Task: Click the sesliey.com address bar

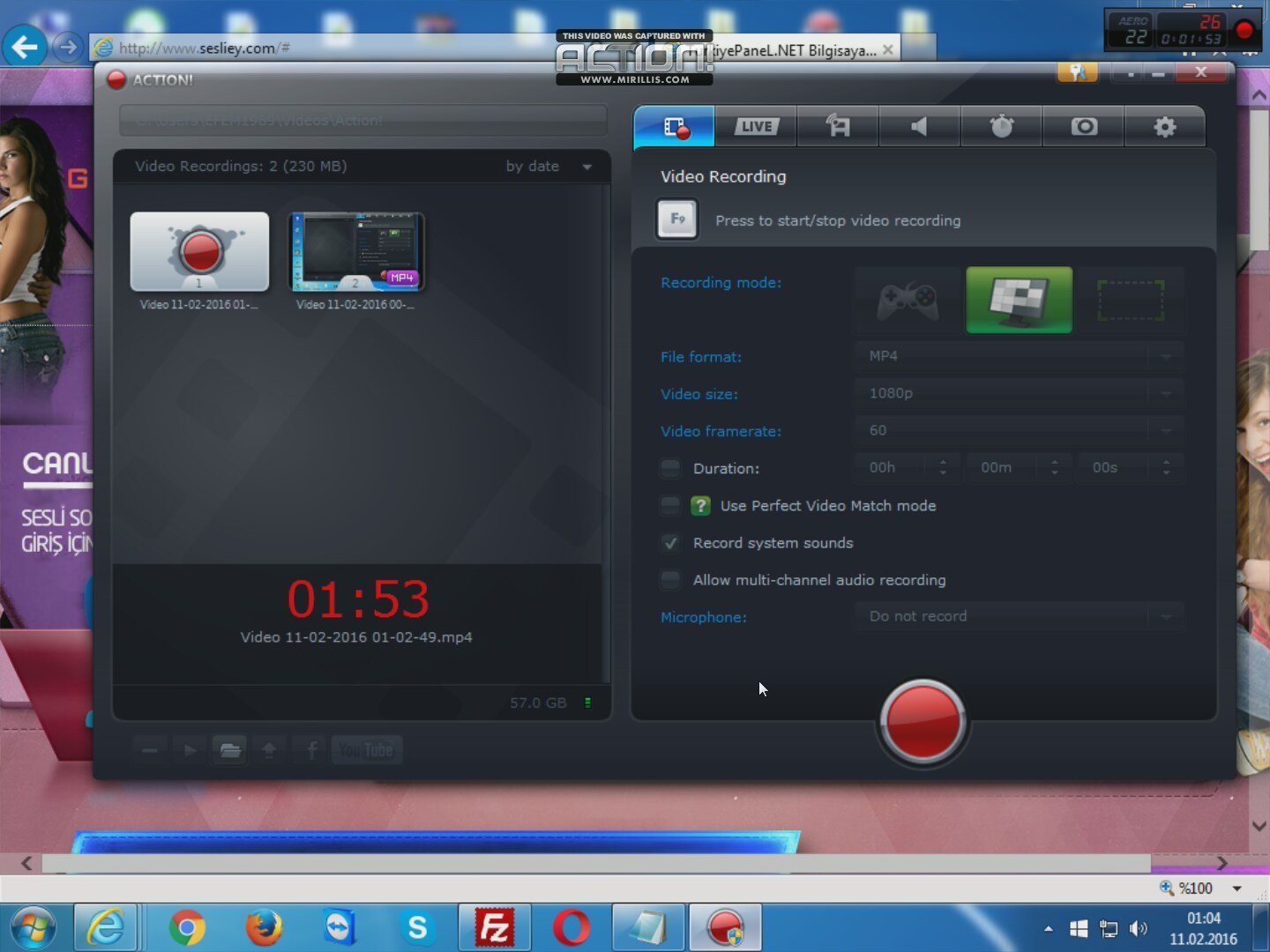Action: tap(322, 48)
